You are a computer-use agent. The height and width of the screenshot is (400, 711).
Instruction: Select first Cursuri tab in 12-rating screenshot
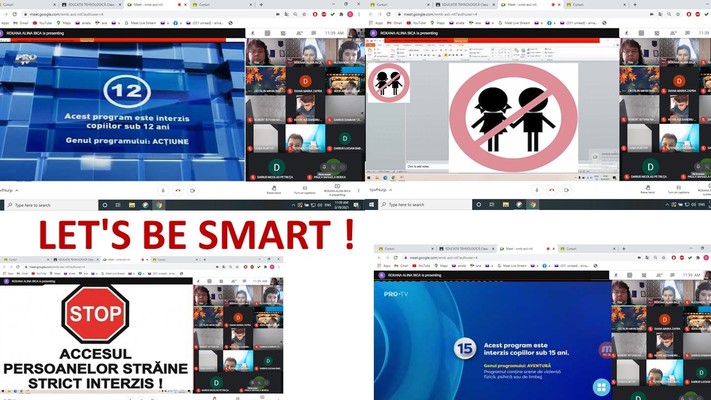pos(27,5)
